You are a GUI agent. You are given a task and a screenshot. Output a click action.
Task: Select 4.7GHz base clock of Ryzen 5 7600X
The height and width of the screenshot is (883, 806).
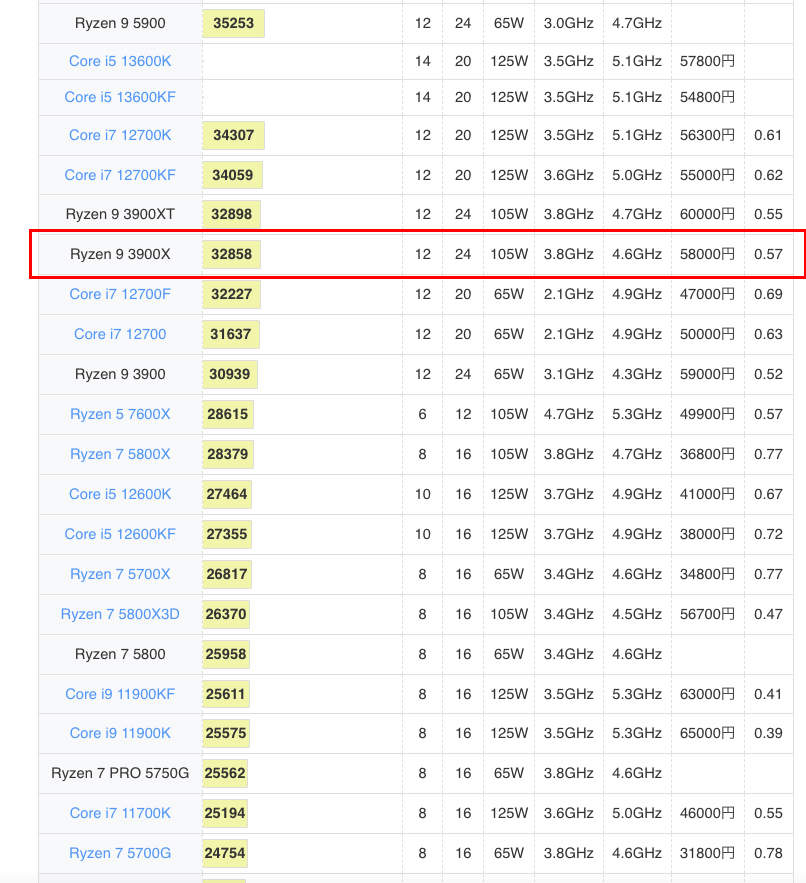pos(568,414)
